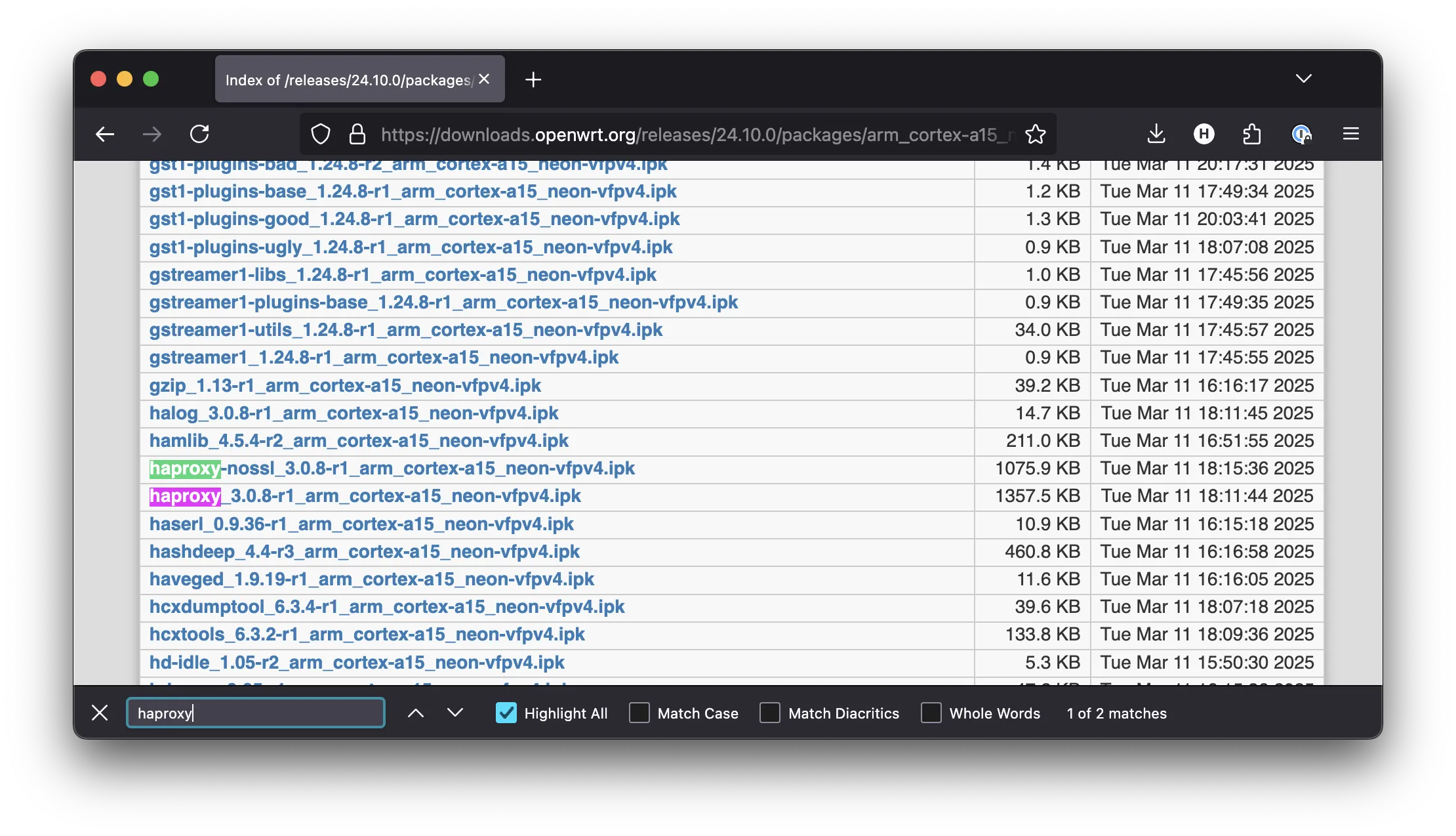The image size is (1456, 836).
Task: Check the Match Diacritics box
Action: pyautogui.click(x=770, y=713)
